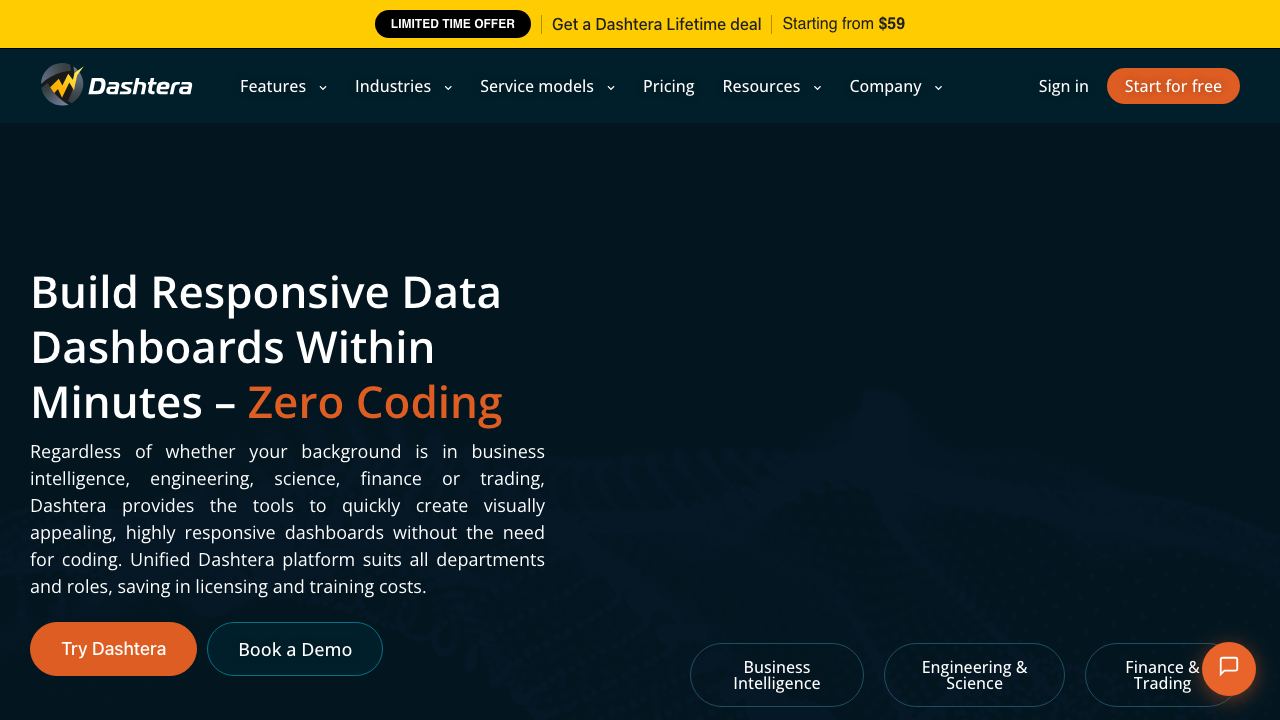This screenshot has width=1280, height=720.
Task: Expand the Resources dropdown chevron
Action: click(x=817, y=87)
